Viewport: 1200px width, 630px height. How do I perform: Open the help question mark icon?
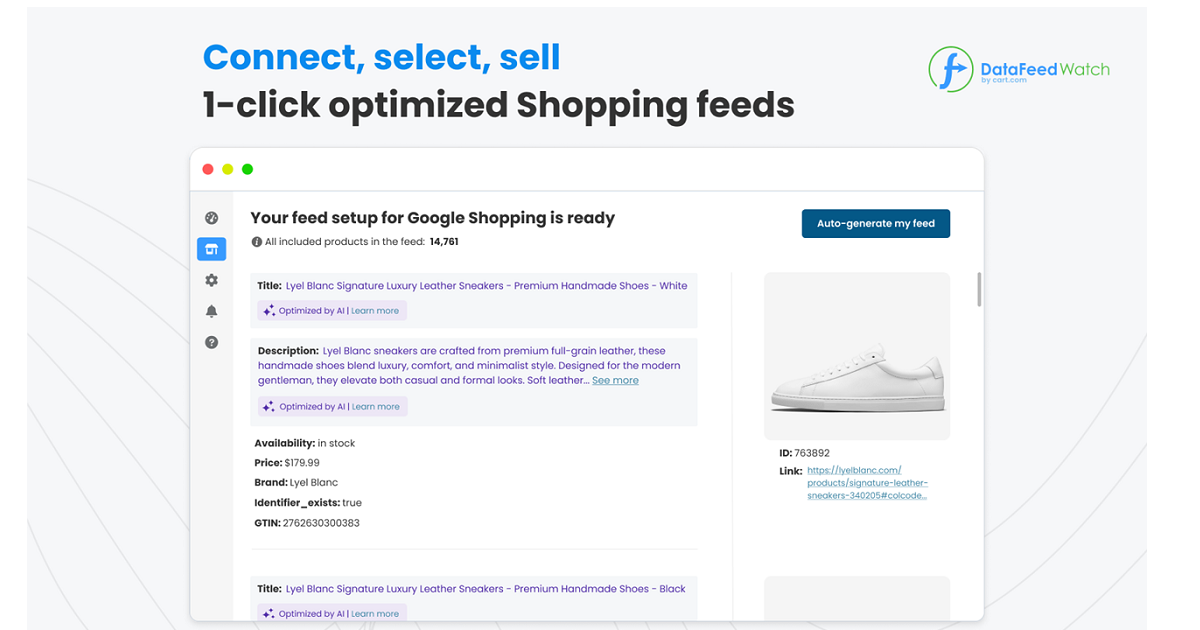(x=211, y=342)
